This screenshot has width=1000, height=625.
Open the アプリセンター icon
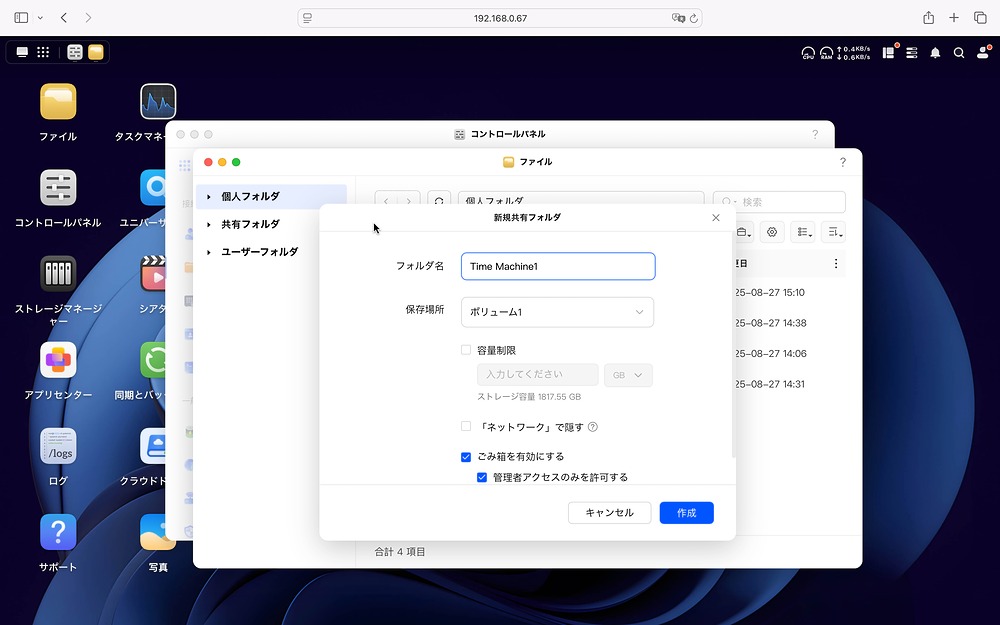(x=57, y=359)
